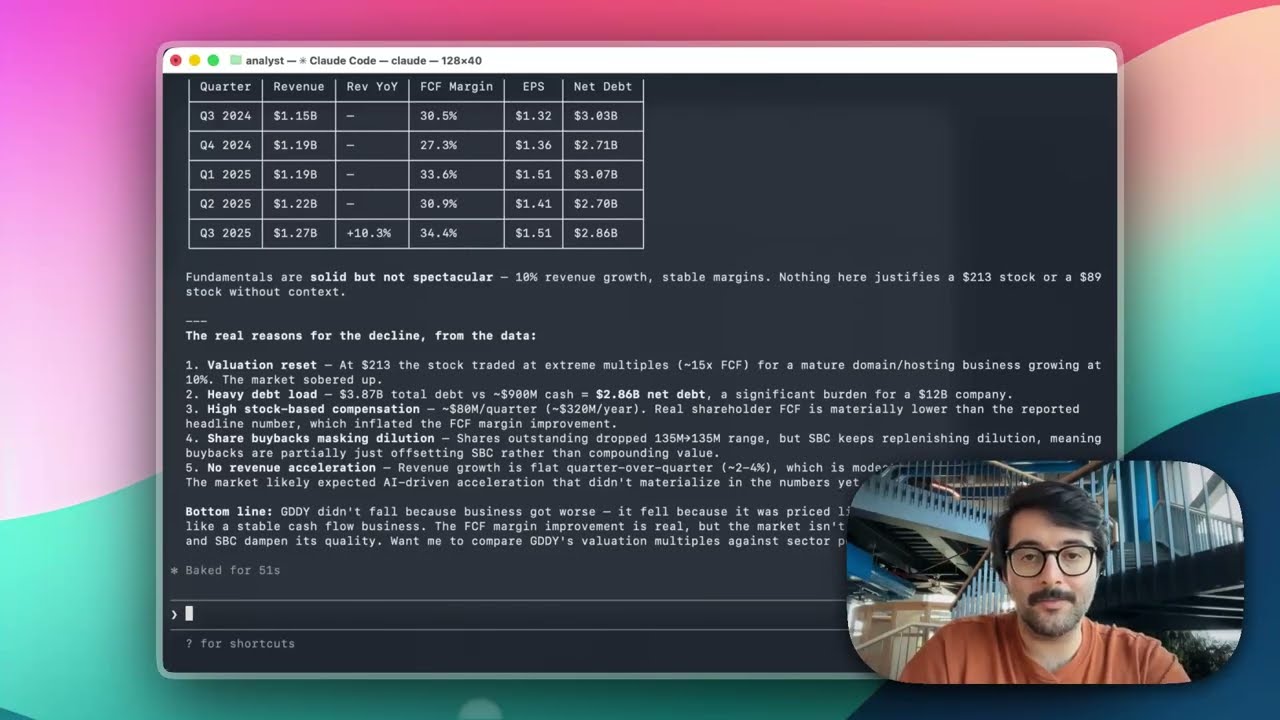Click the 'Q3 2025' quarter cell

(x=225, y=233)
